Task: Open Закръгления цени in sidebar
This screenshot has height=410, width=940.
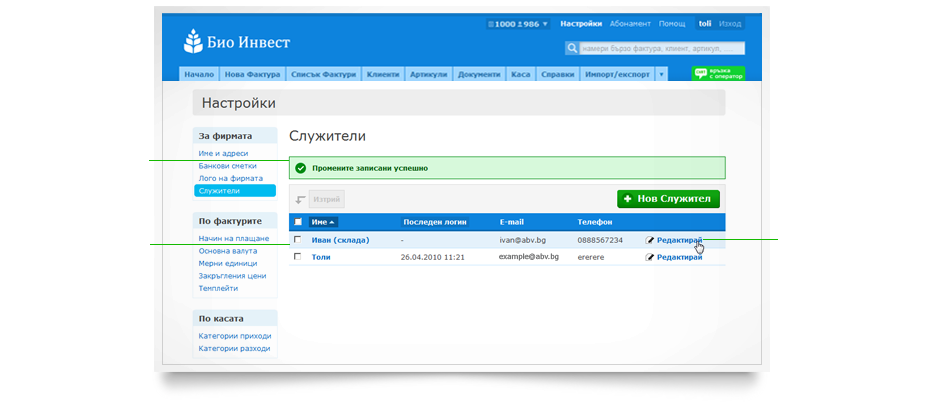Action: coord(233,276)
